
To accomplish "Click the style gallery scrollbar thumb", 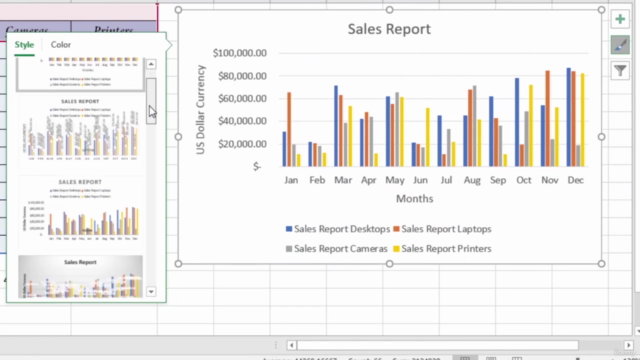I will point(151,101).
